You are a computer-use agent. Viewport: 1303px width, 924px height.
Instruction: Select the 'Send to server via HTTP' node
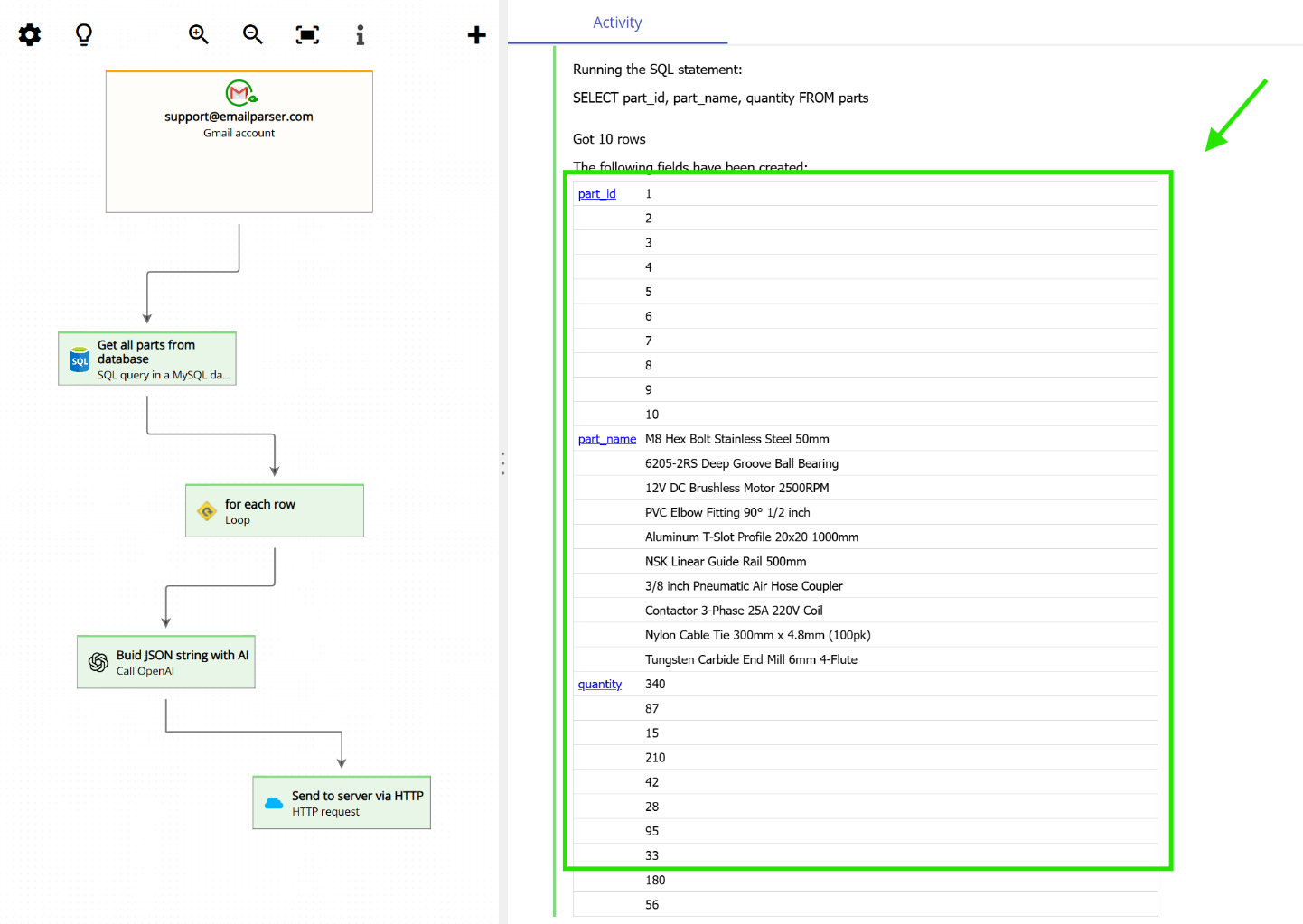click(x=342, y=802)
